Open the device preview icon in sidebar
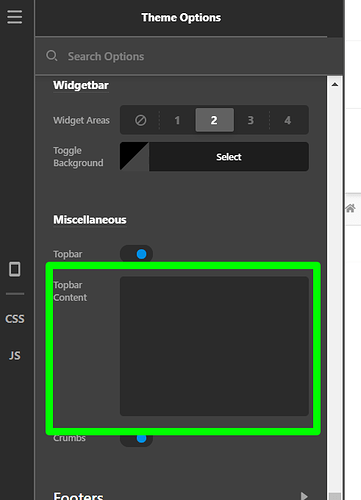Viewport: 361px width, 500px height. point(15,269)
